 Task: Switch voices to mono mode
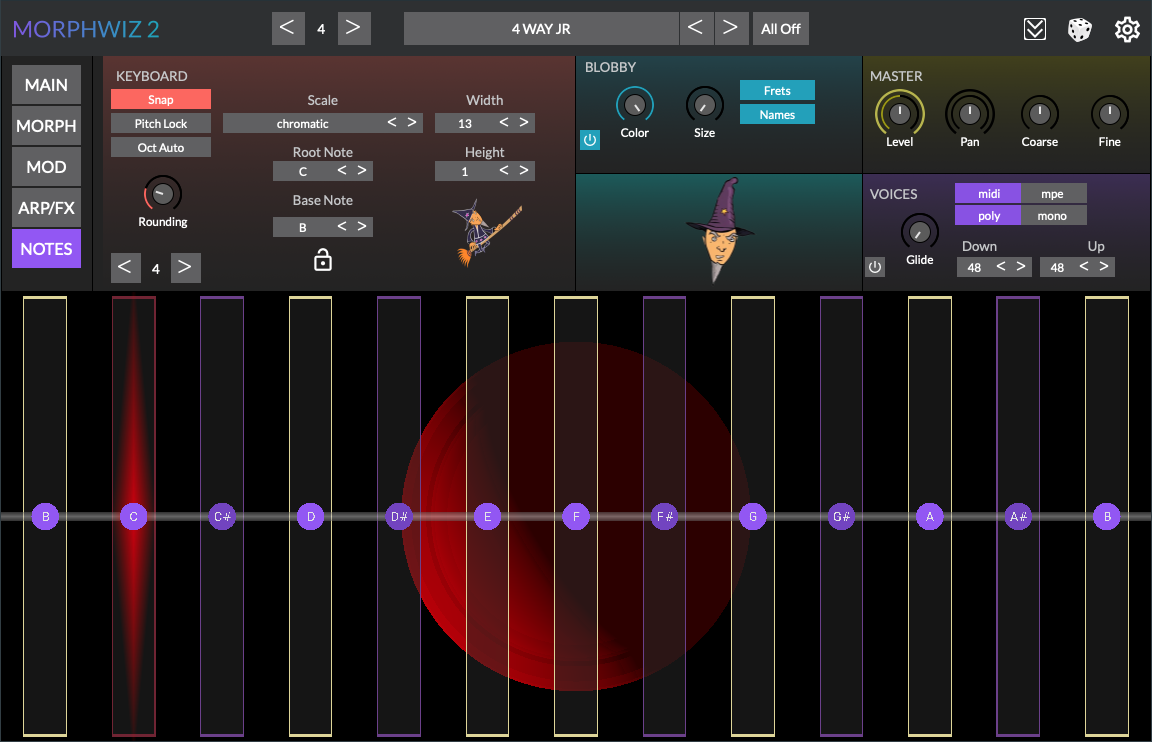click(x=1053, y=216)
